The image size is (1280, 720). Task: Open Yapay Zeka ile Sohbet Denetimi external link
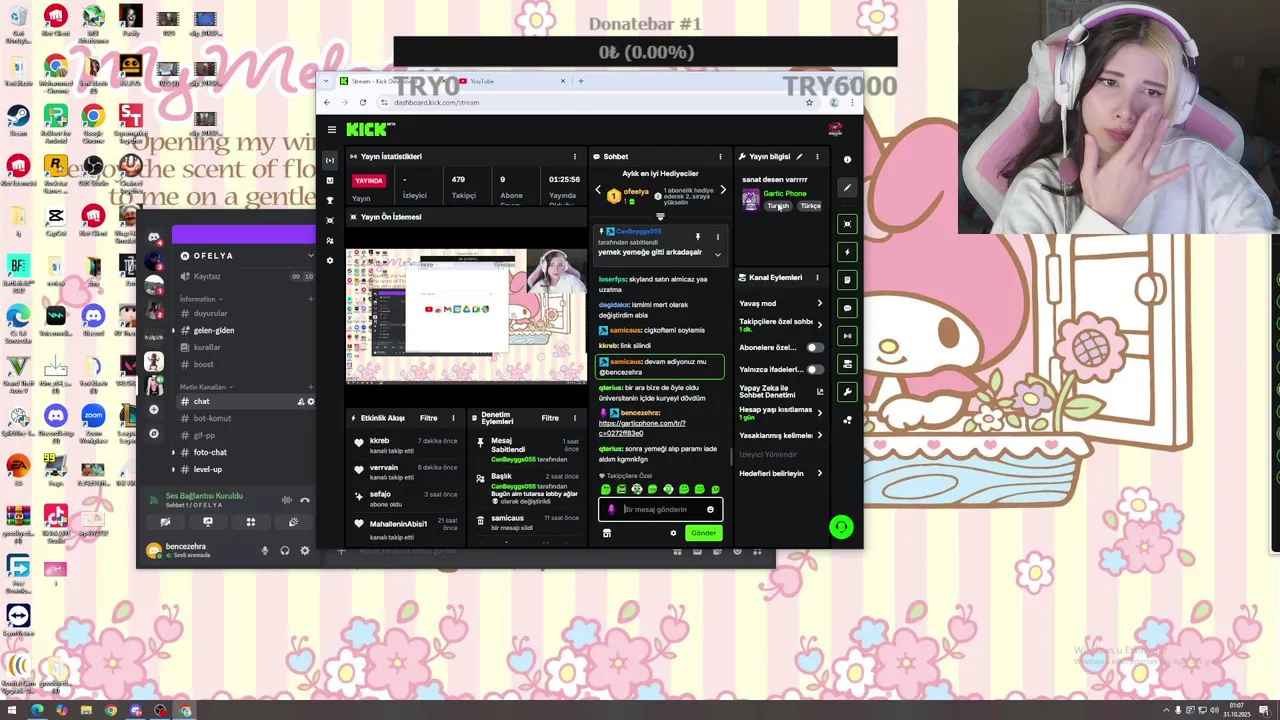pos(820,391)
